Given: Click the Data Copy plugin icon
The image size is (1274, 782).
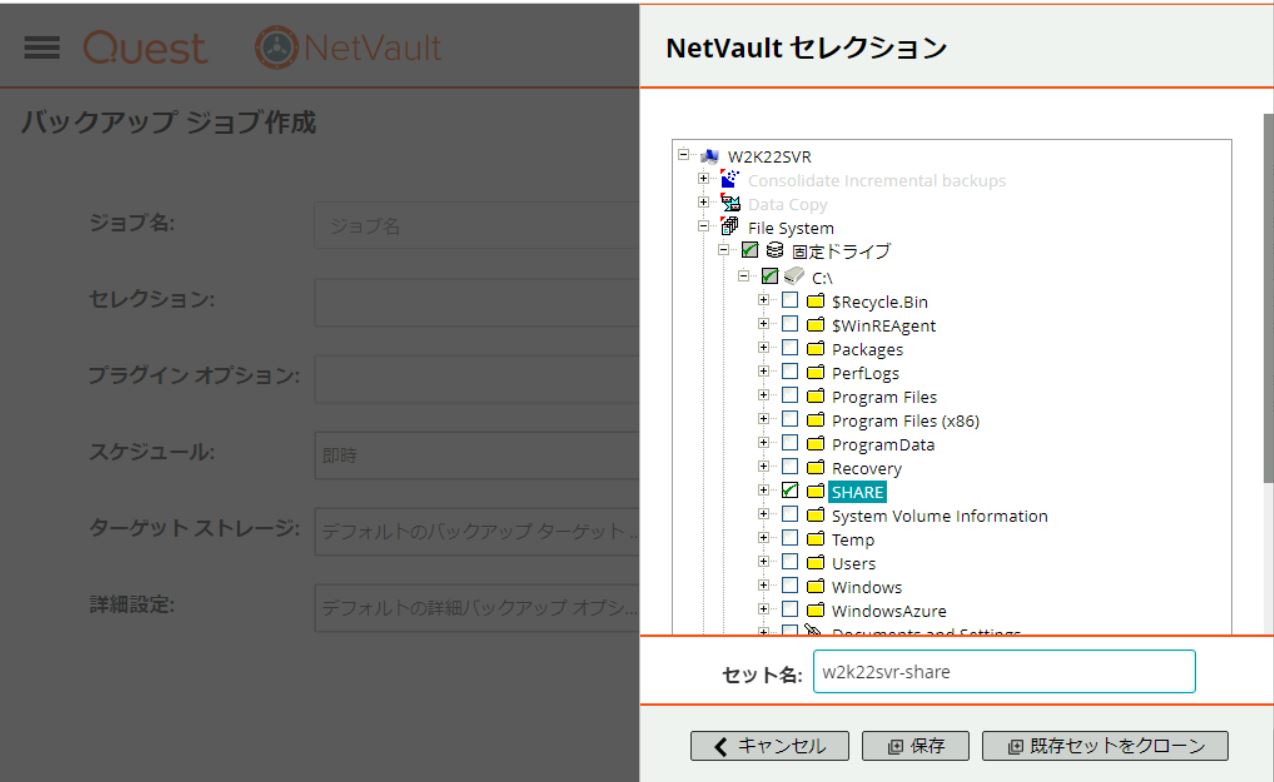Looking at the screenshot, I should point(731,204).
